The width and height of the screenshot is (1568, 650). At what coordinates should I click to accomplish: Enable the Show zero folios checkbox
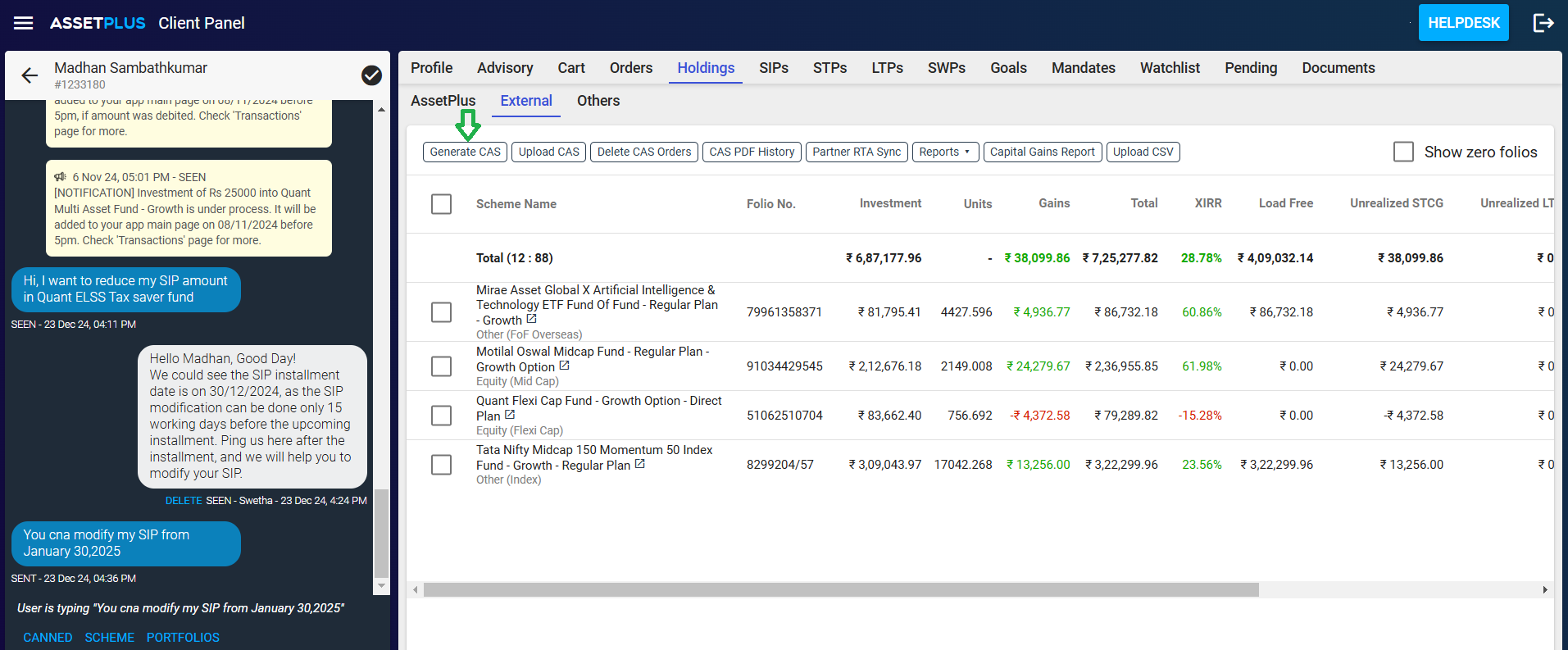point(1403,152)
